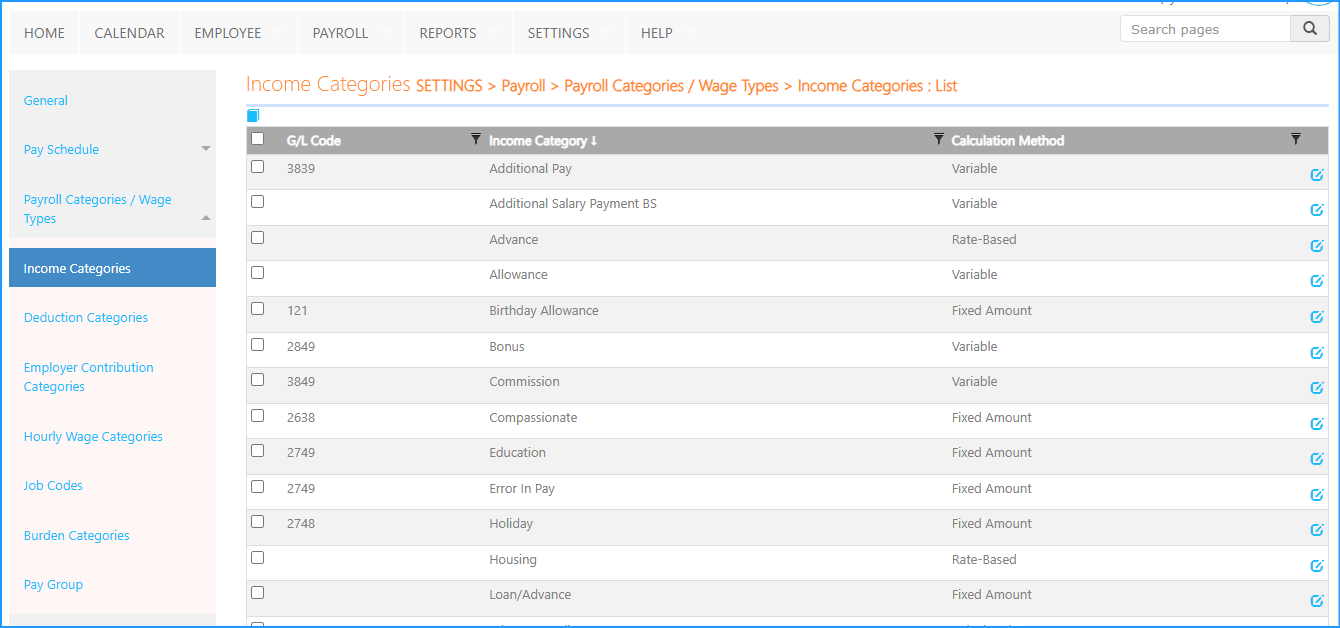Click the Search pages input field
This screenshot has height=628, width=1340.
1205,30
